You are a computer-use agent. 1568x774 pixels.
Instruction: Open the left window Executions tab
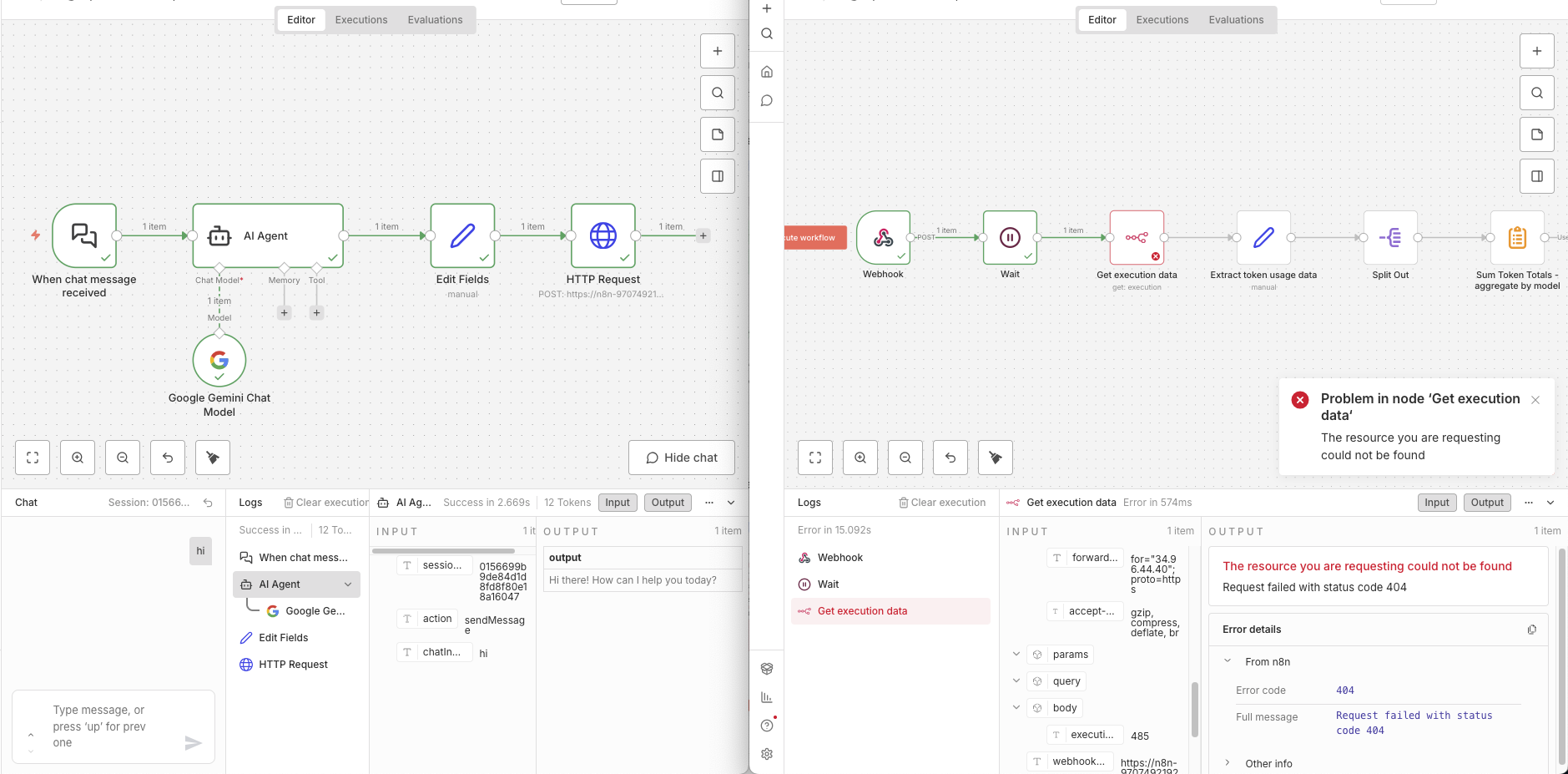tap(361, 20)
